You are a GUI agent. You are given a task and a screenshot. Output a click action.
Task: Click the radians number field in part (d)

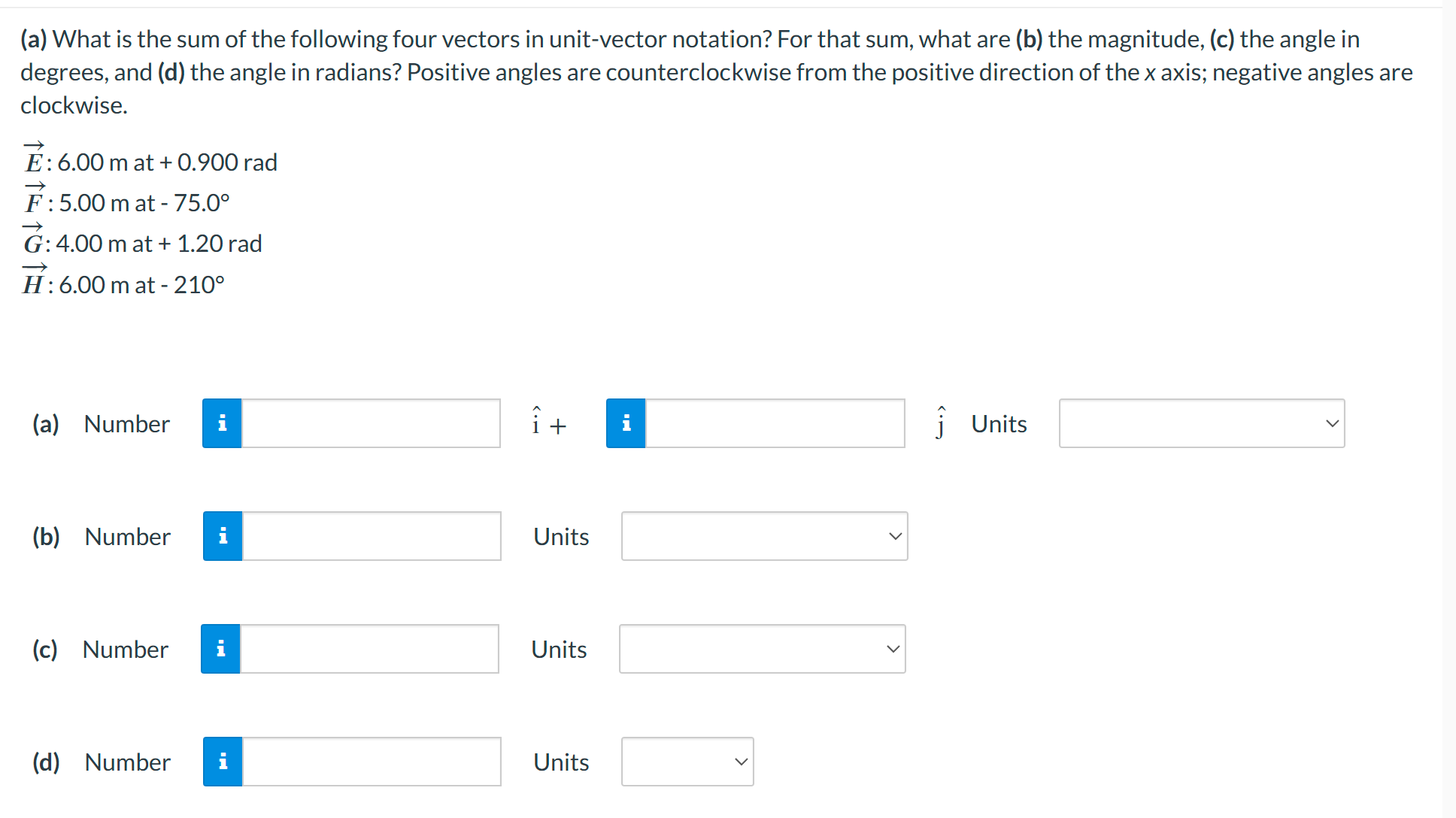tap(372, 762)
